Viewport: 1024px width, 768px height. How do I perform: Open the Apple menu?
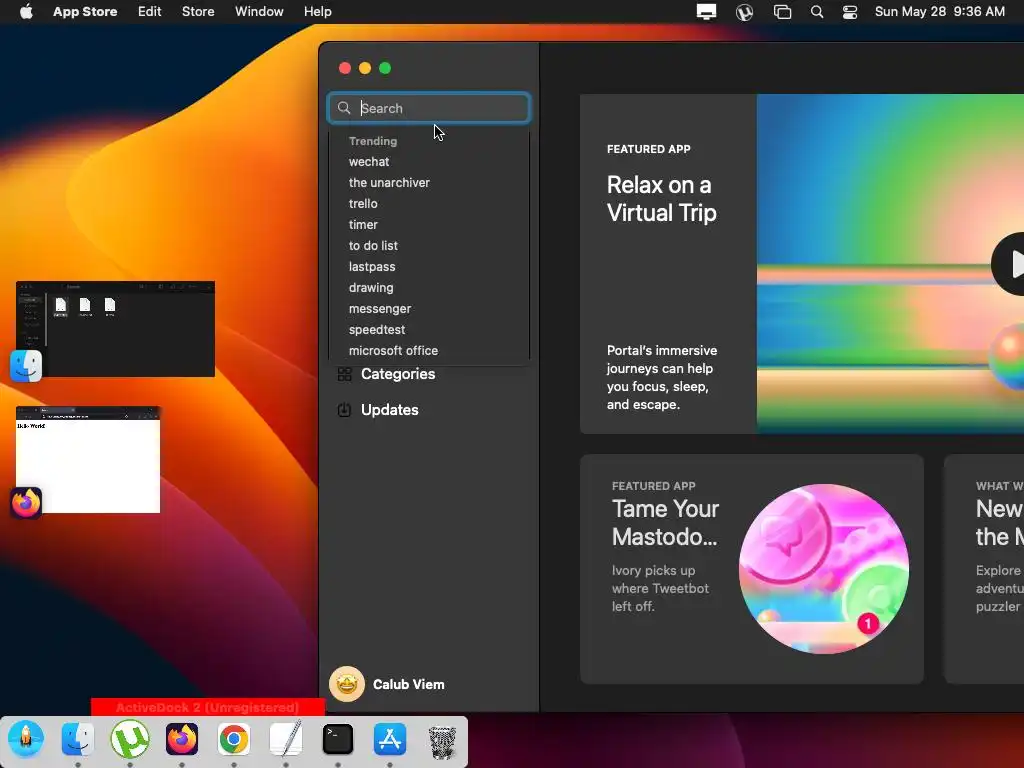coord(26,11)
